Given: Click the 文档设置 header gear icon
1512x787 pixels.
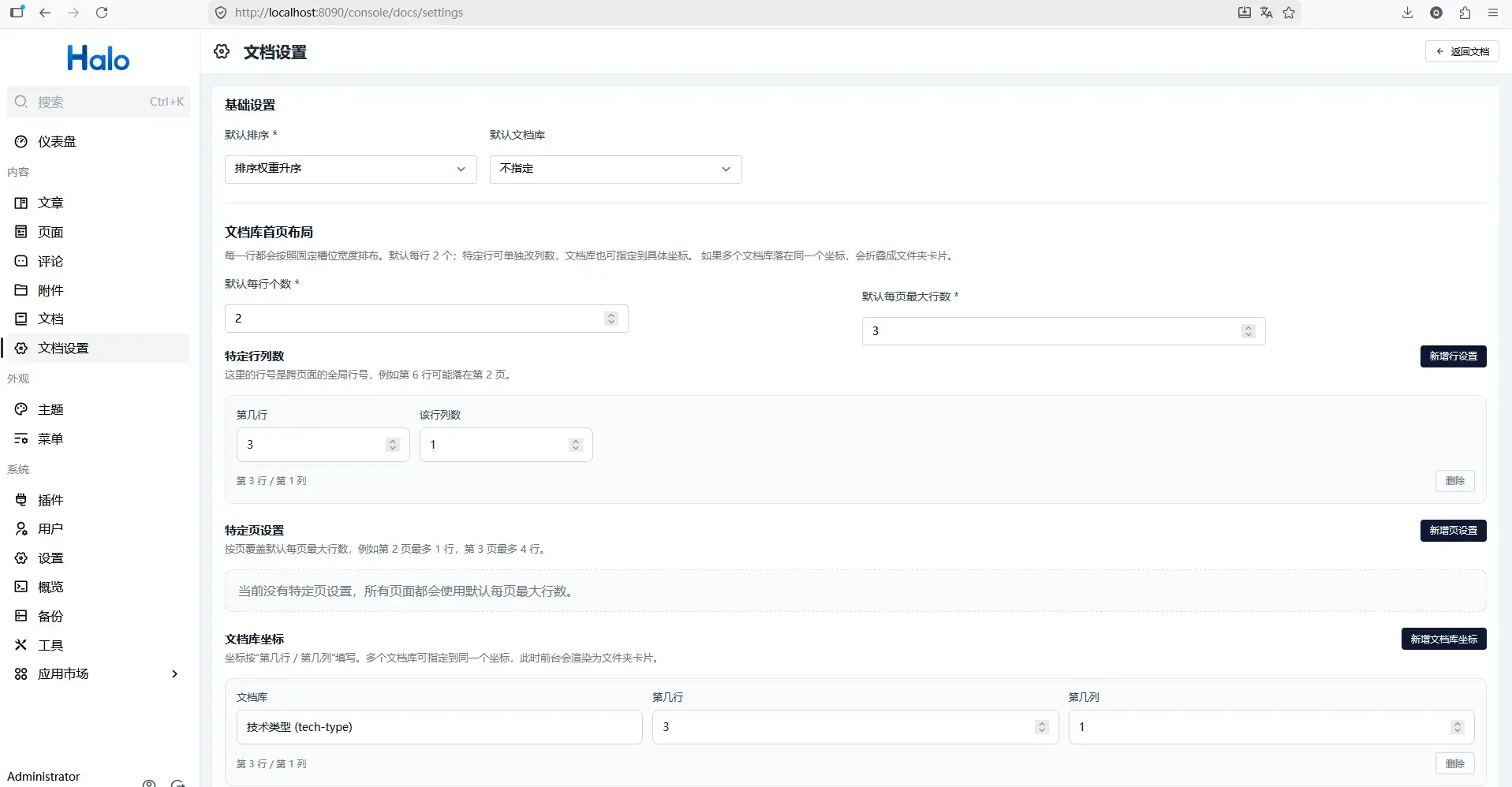Looking at the screenshot, I should coord(222,51).
